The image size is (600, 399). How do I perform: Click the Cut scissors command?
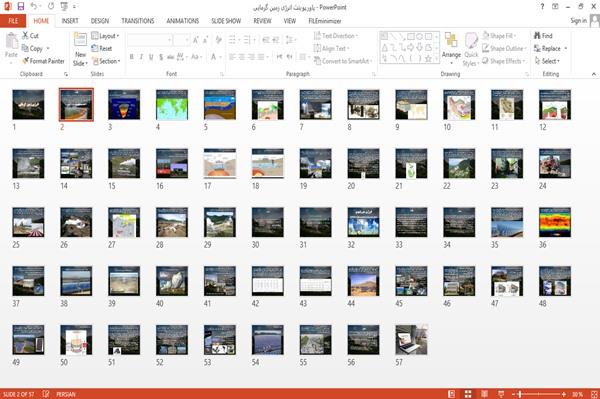click(x=30, y=36)
